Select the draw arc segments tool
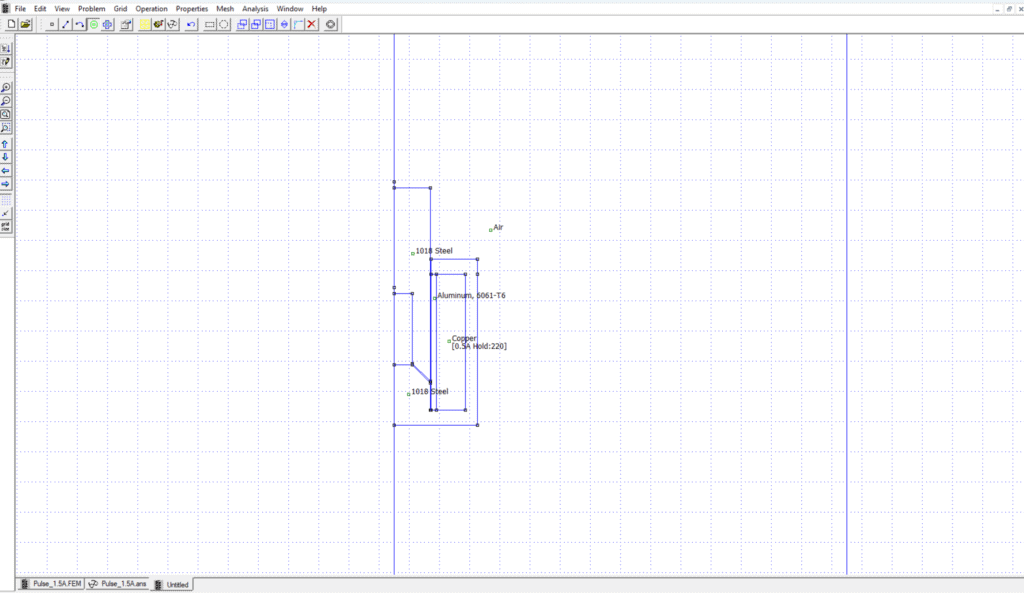 [79, 24]
